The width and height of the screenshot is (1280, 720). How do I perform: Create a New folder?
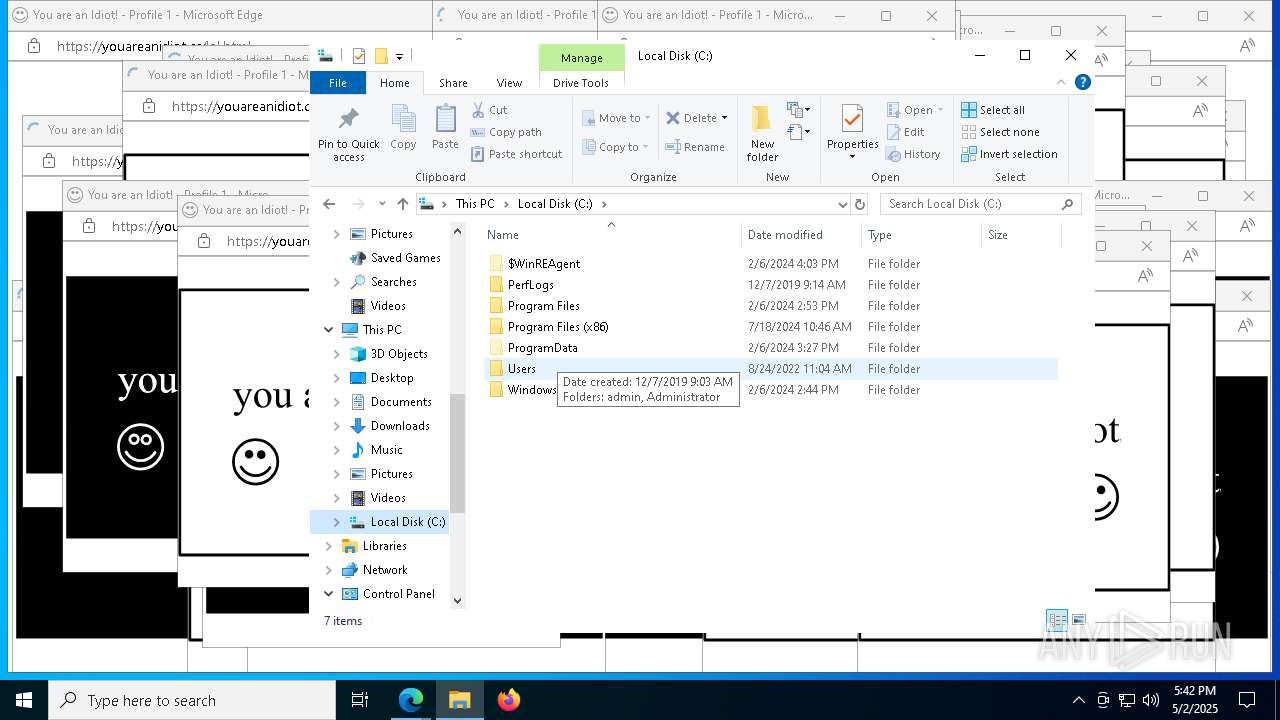[762, 133]
